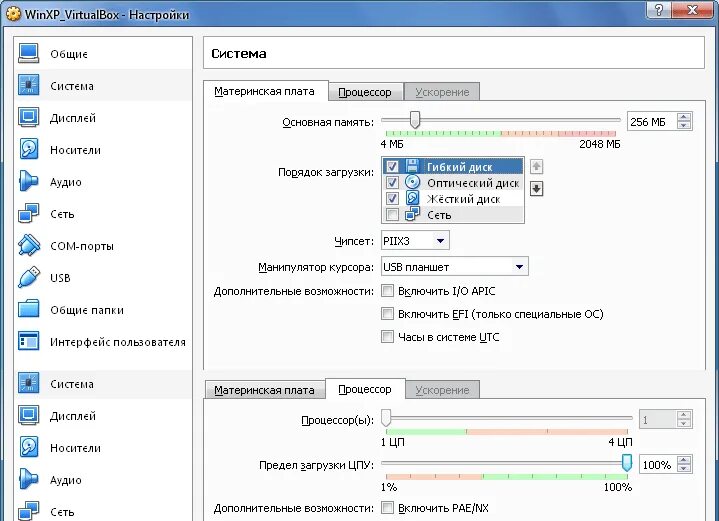Image resolution: width=719 pixels, height=521 pixels.
Task: Click the 256 МБ memory field
Action: tap(652, 122)
